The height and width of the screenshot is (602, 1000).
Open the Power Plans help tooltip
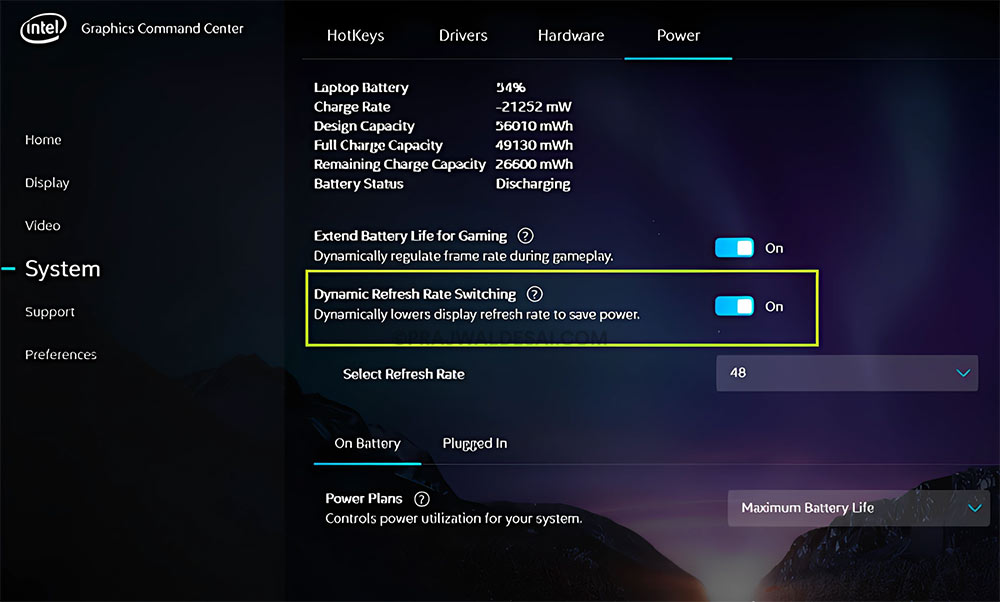tap(421, 498)
